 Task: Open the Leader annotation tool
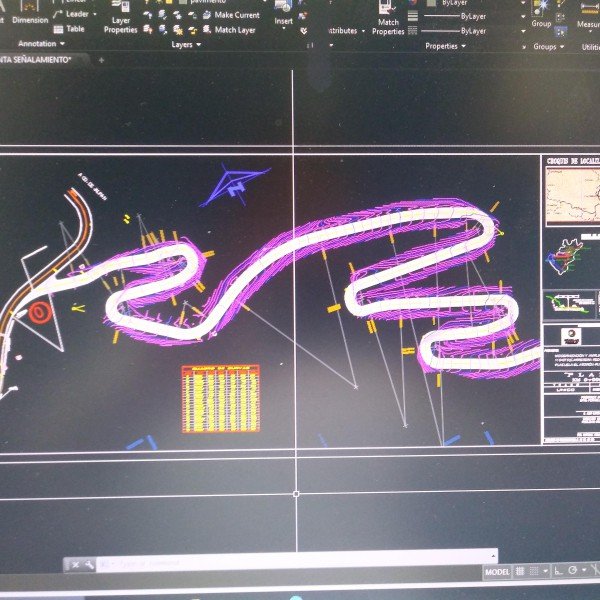(x=70, y=14)
